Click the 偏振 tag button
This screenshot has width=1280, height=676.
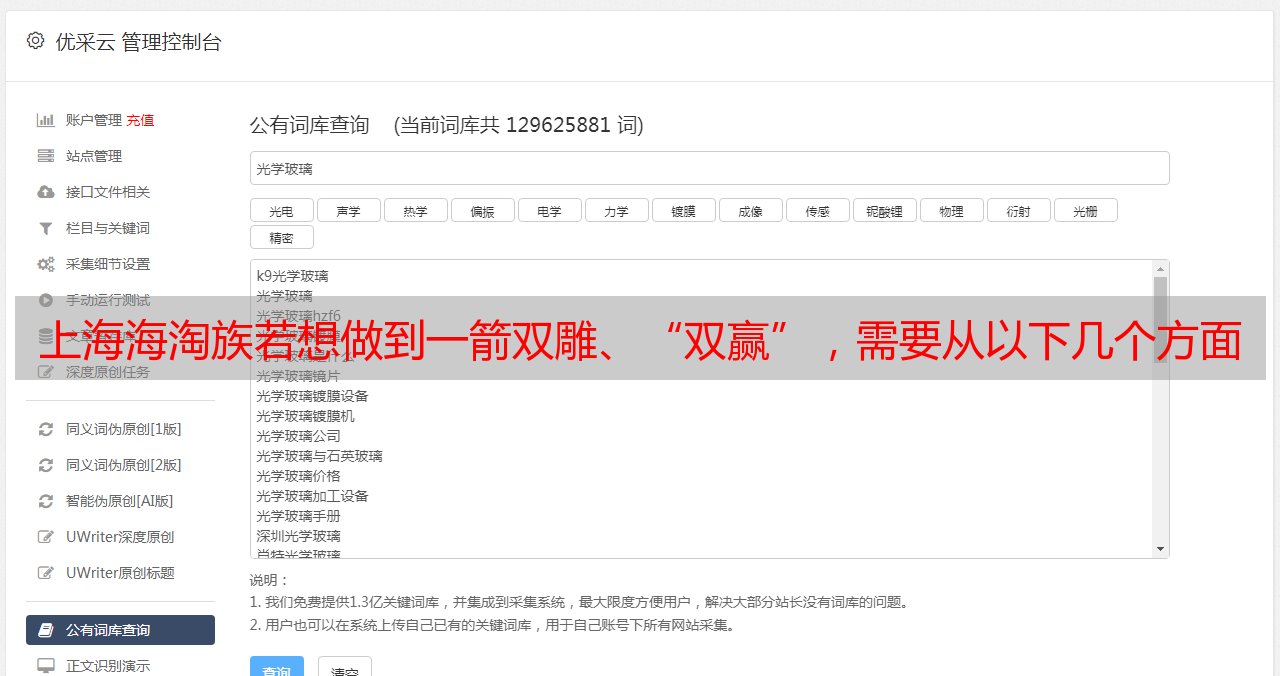(482, 210)
